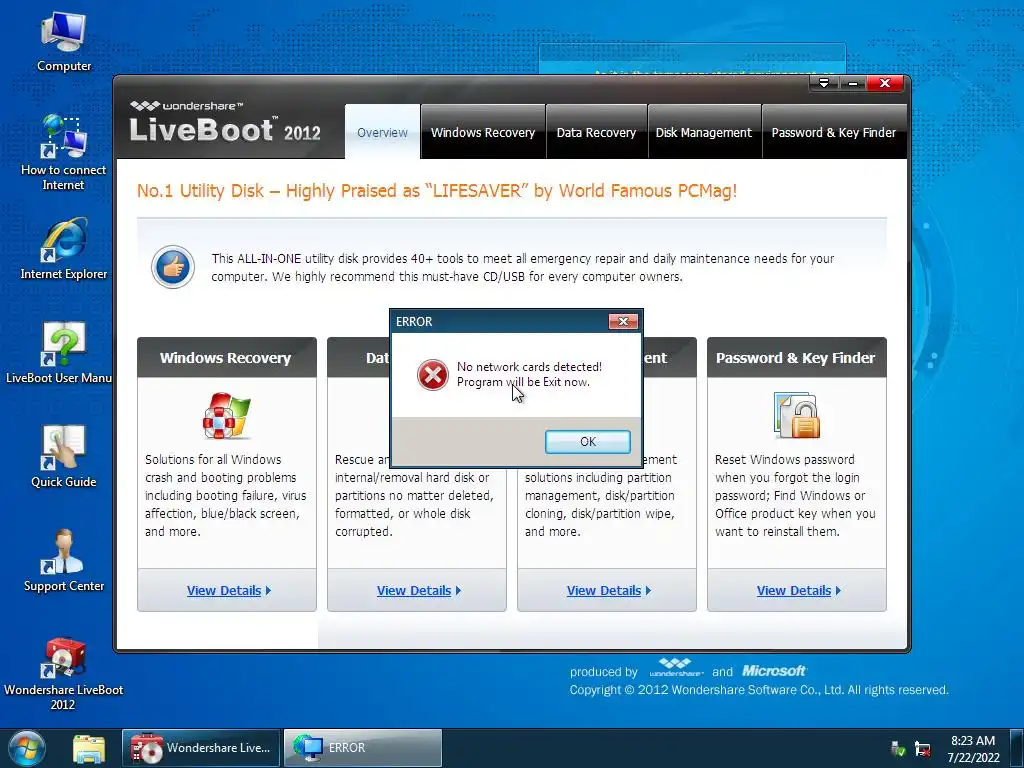Launch Internet Explorer from the desktop
The height and width of the screenshot is (768, 1024).
coord(63,249)
